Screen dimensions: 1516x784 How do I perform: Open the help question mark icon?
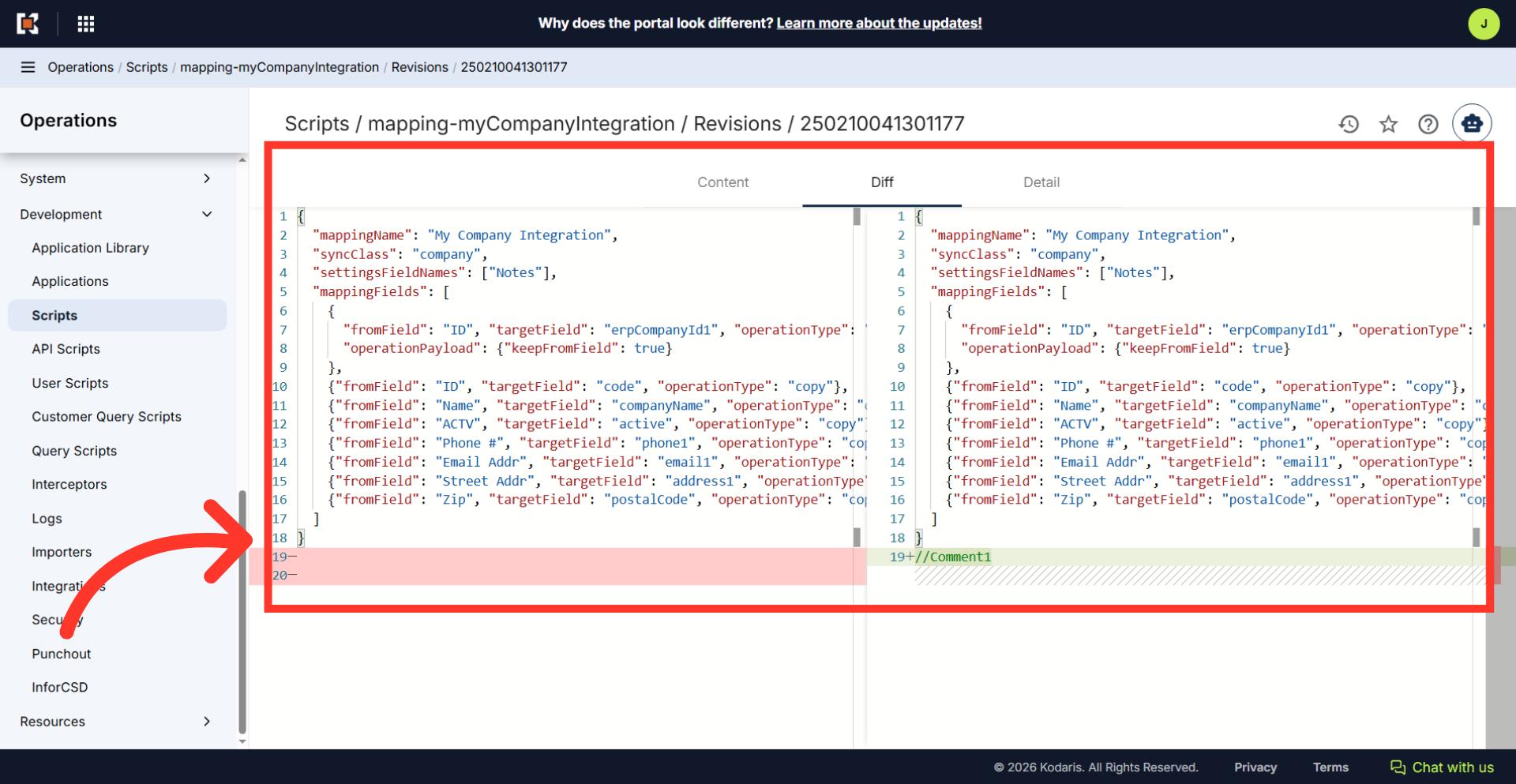click(x=1428, y=124)
